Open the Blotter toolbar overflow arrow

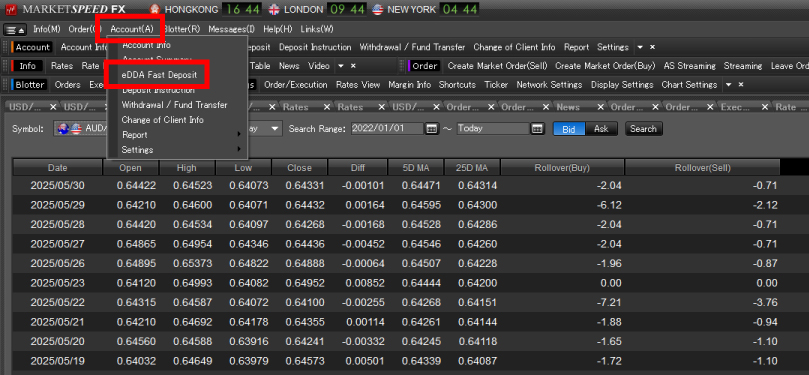[x=729, y=85]
